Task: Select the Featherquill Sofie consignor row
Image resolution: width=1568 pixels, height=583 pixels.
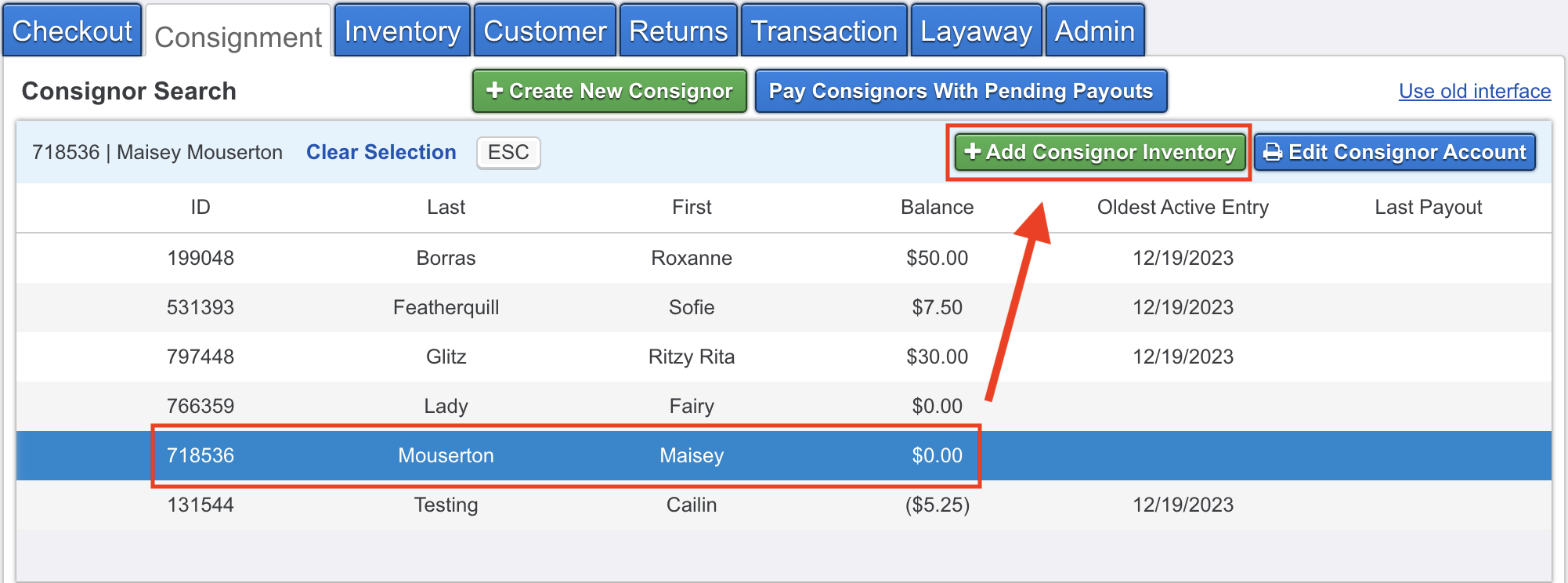Action: click(x=692, y=307)
